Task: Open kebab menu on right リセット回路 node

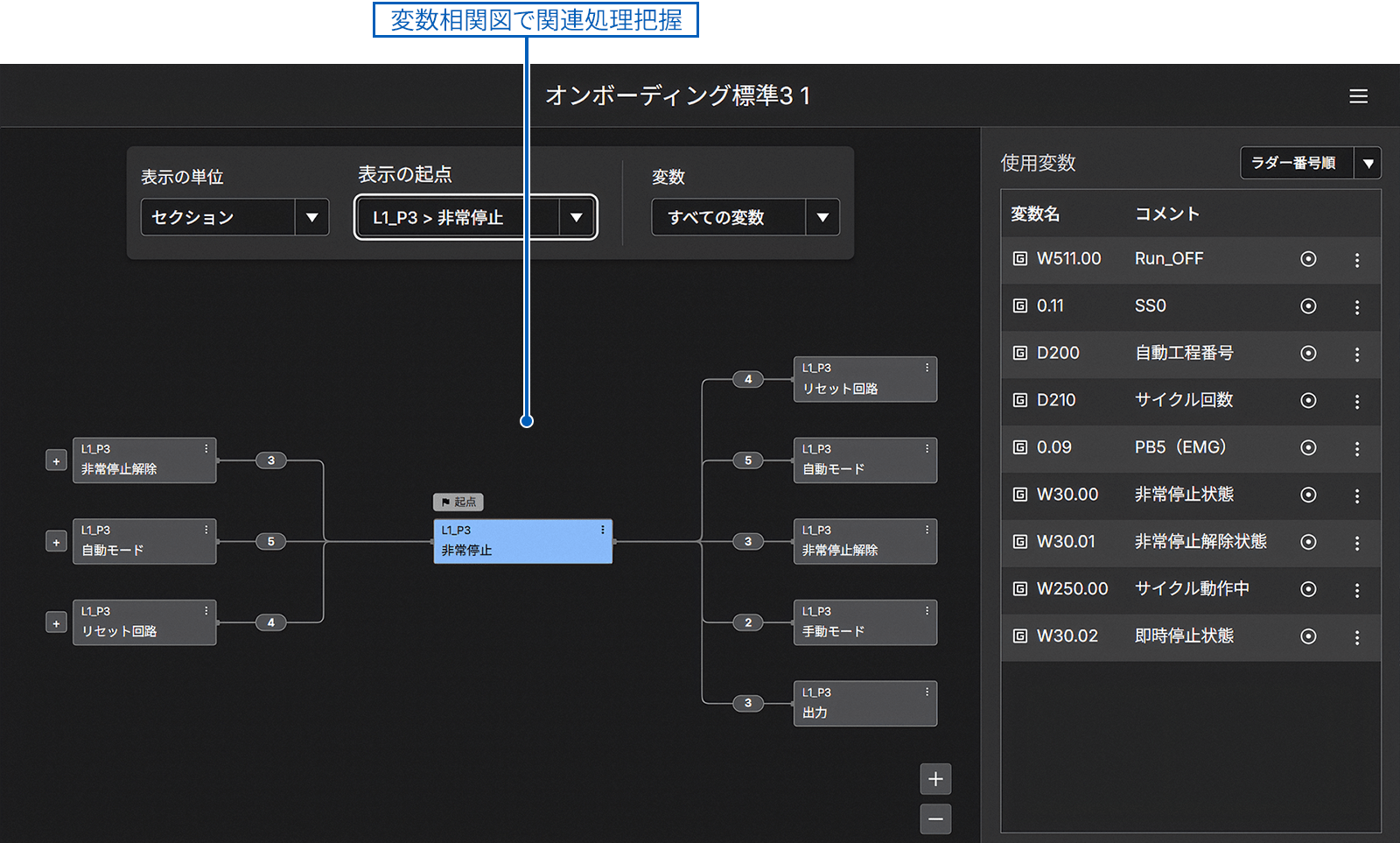Action: tap(927, 369)
